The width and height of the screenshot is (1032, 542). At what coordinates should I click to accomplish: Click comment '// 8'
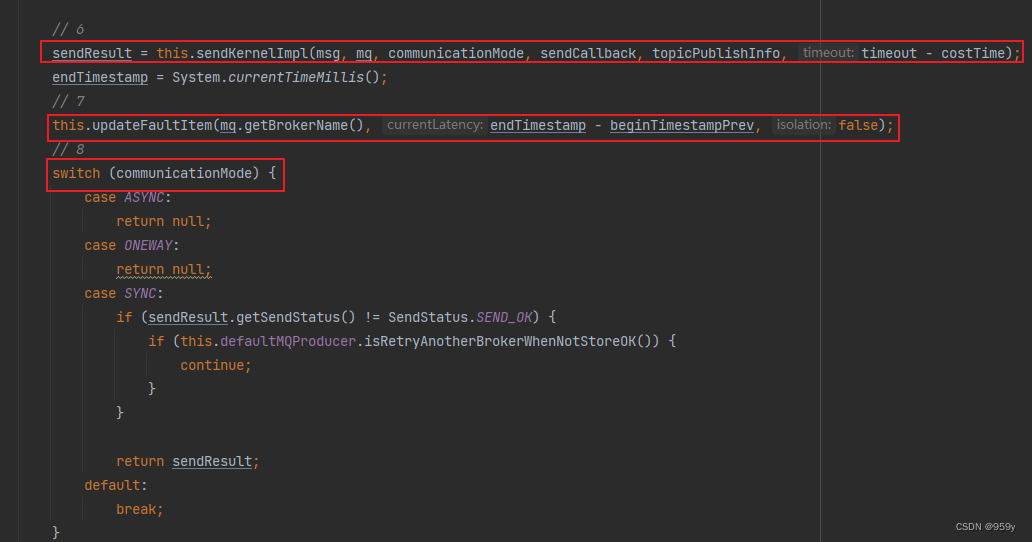(x=68, y=149)
